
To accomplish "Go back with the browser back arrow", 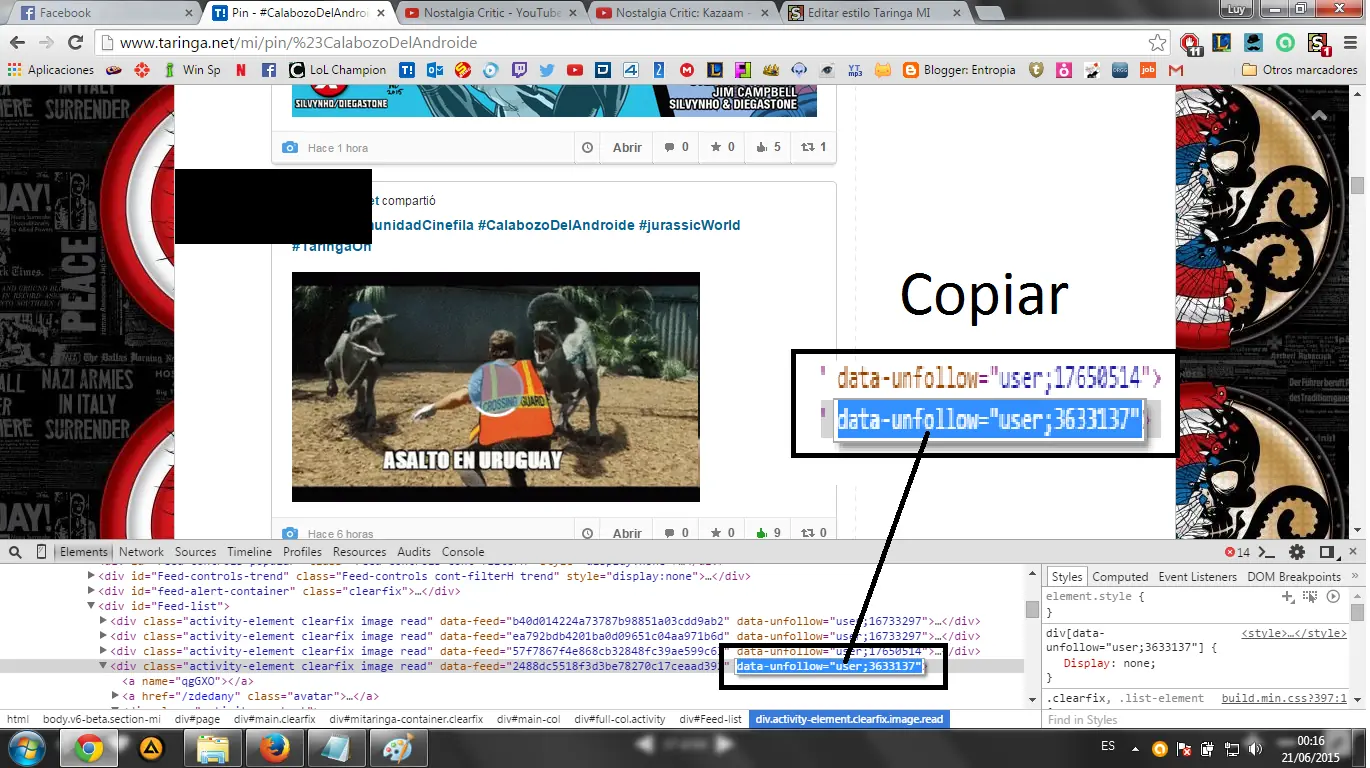I will (x=17, y=43).
